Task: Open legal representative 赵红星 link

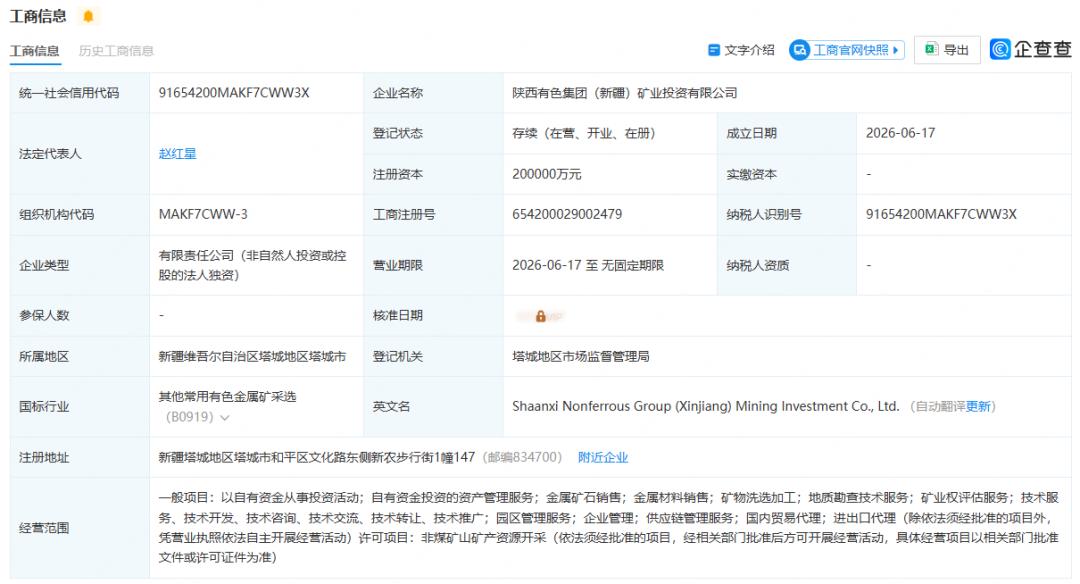Action: point(178,154)
